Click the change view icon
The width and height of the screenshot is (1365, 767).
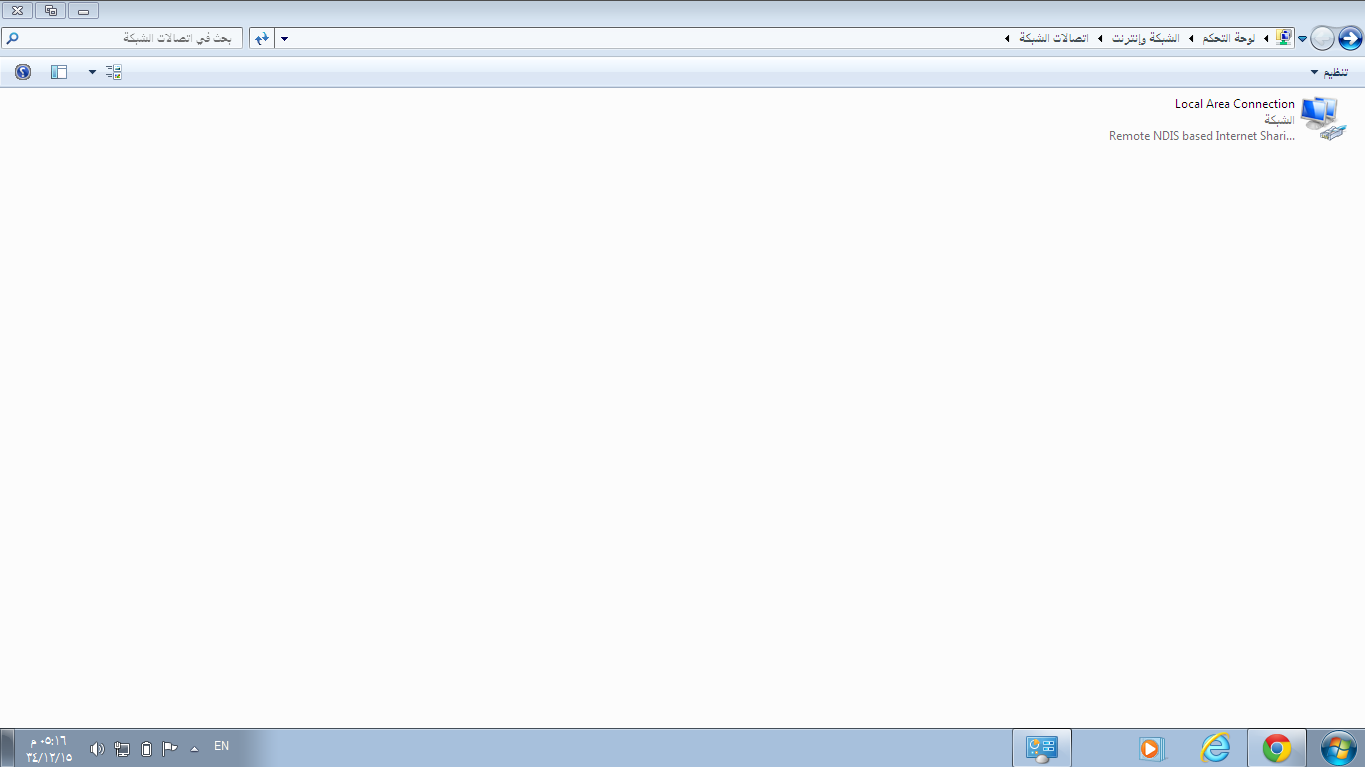pos(114,72)
